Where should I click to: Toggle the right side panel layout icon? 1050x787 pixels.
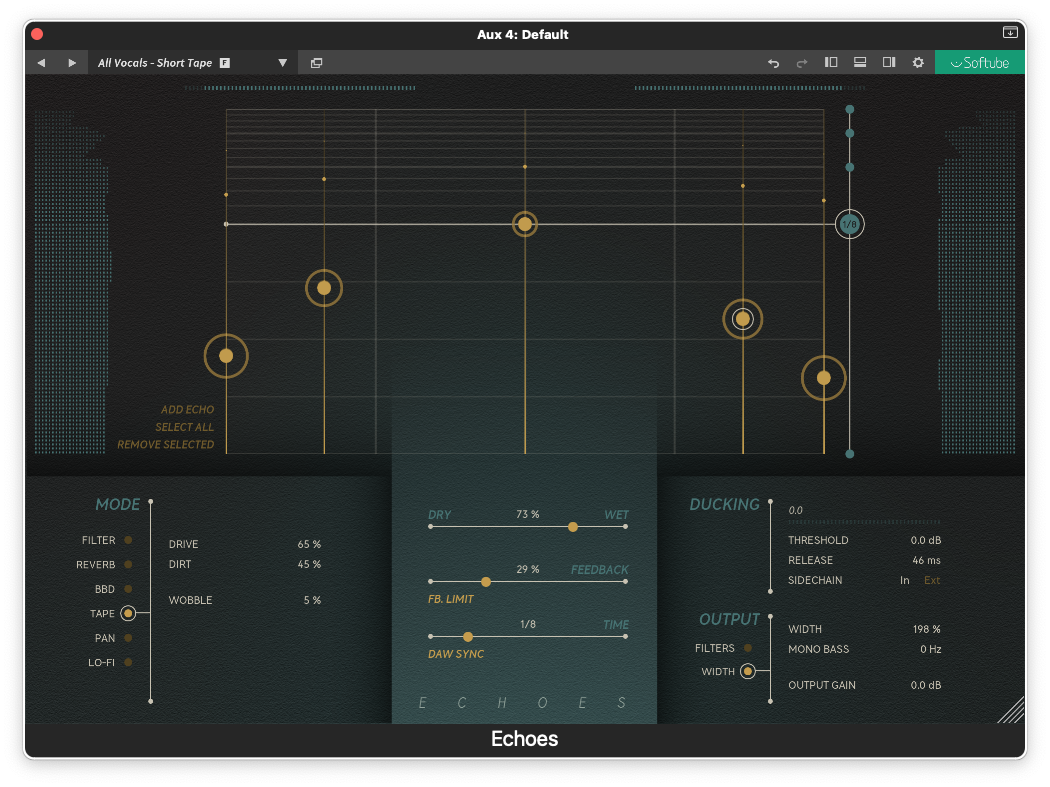click(889, 62)
